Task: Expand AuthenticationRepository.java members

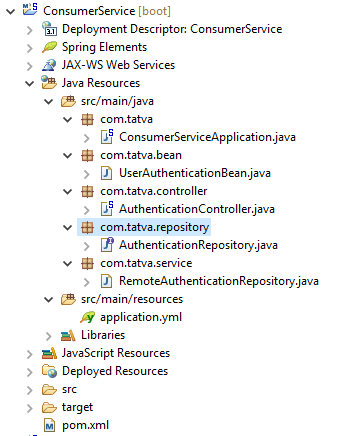Action: click(87, 246)
